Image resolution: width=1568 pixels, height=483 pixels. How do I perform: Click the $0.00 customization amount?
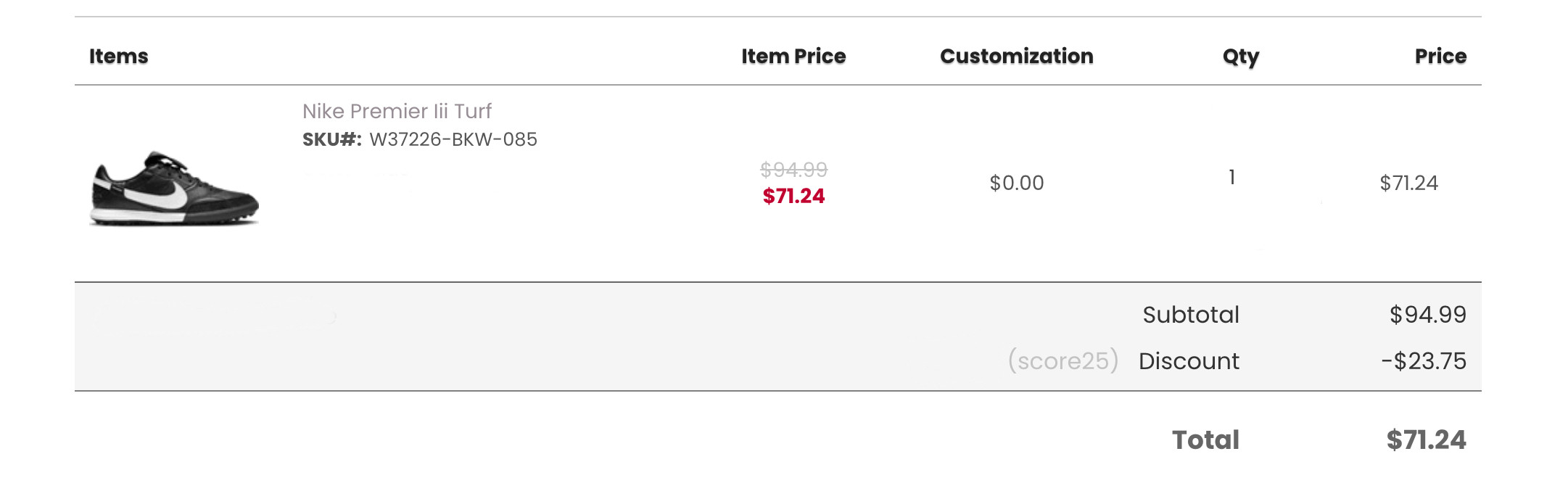[1016, 183]
